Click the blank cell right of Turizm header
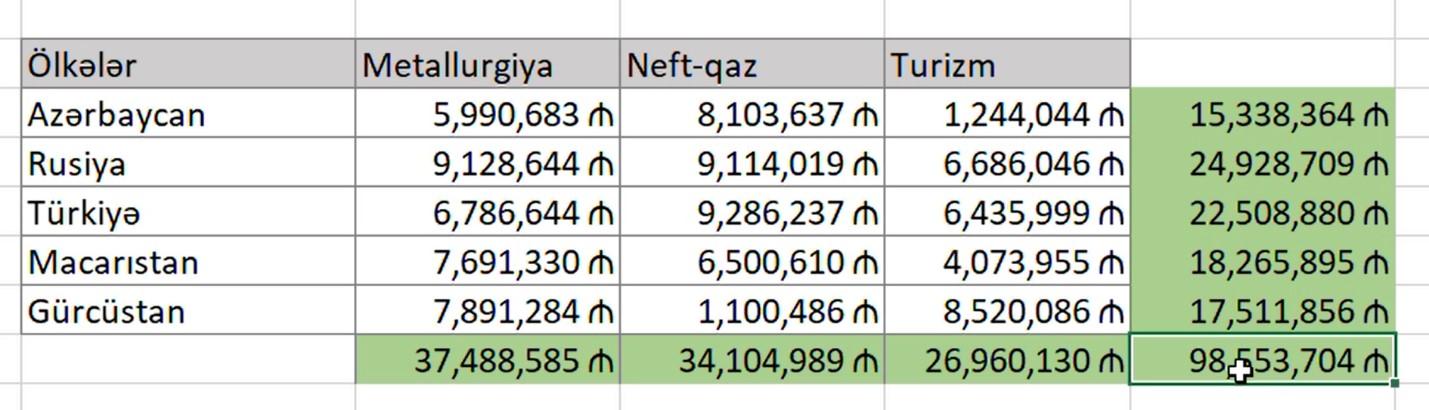This screenshot has width=1429, height=410. pos(1263,65)
